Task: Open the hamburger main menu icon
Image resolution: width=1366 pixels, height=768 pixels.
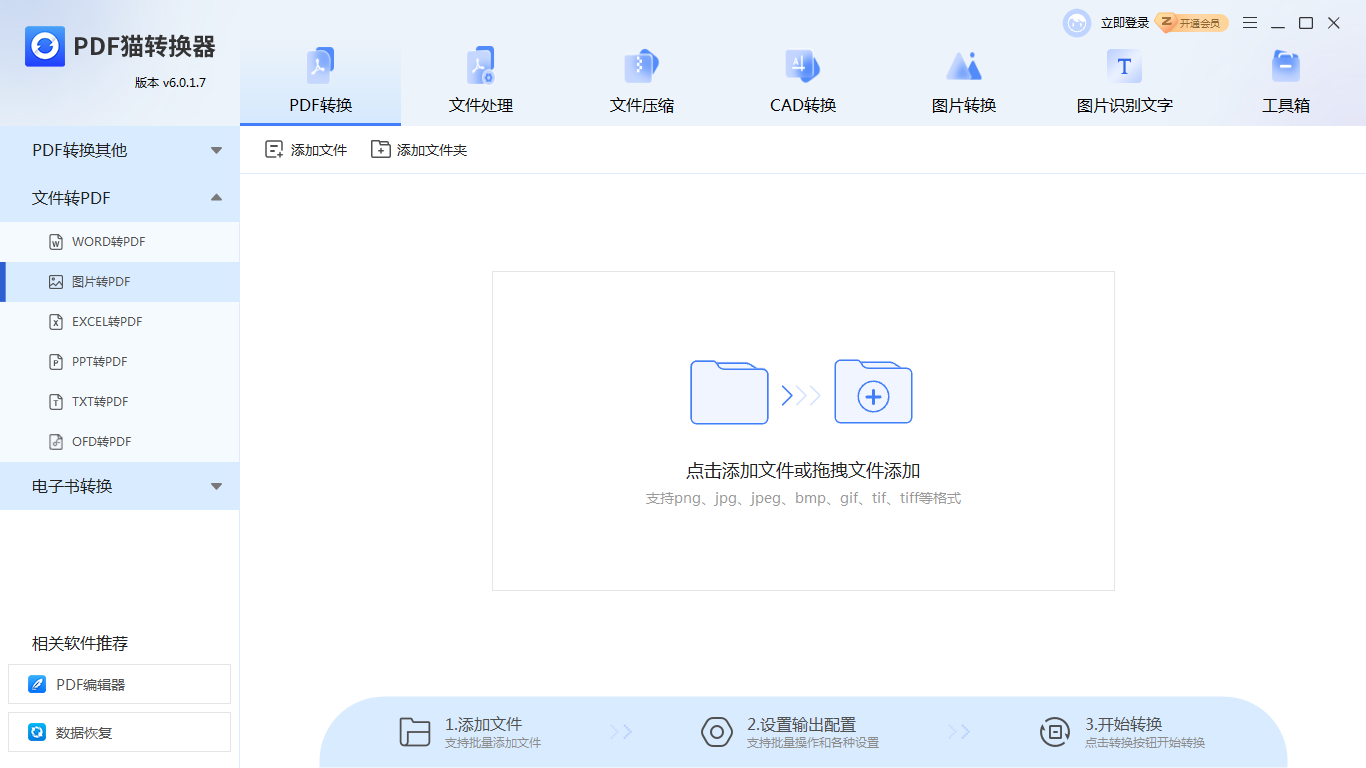Action: pyautogui.click(x=1250, y=23)
